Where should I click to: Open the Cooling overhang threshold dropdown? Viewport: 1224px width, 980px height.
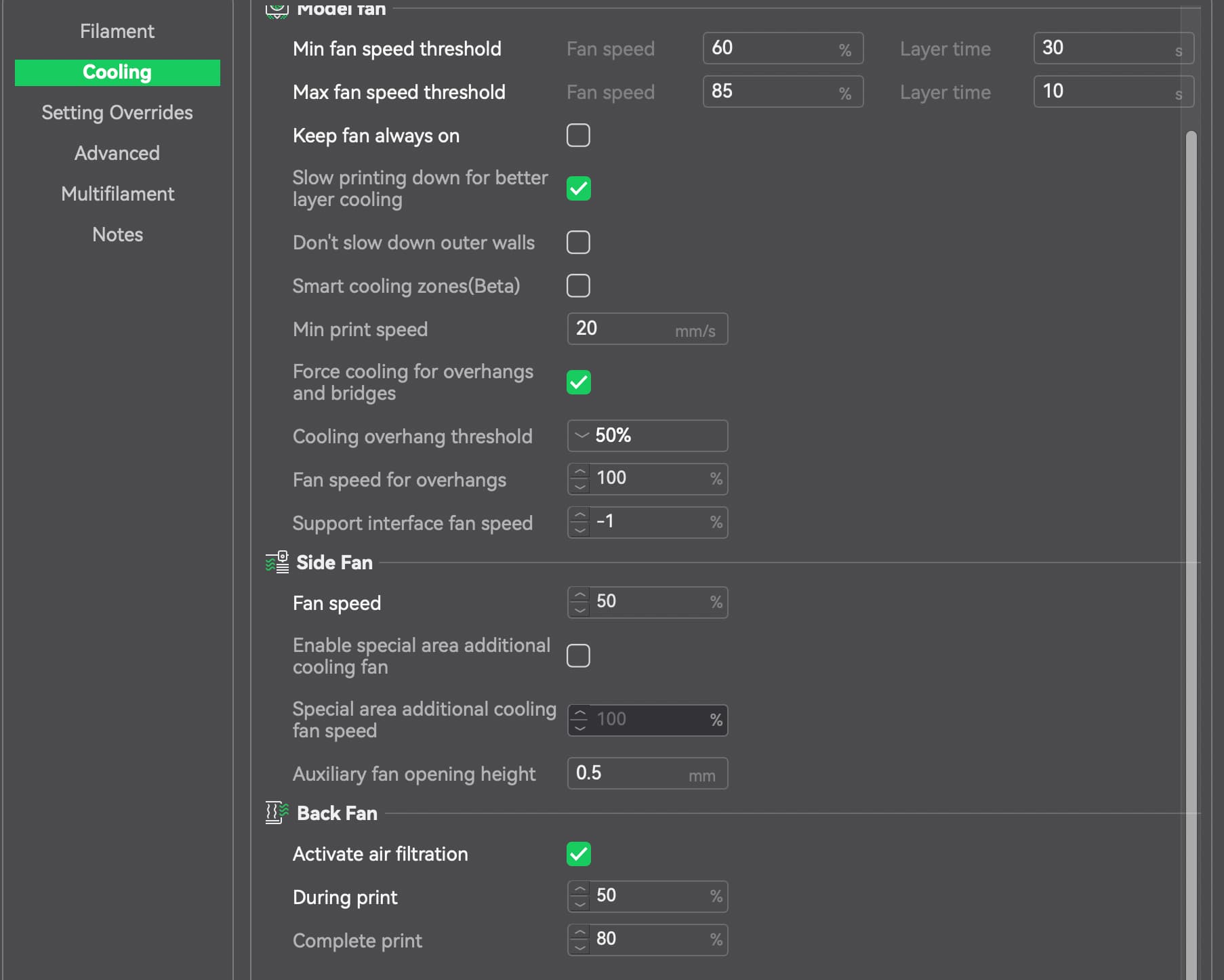647,436
